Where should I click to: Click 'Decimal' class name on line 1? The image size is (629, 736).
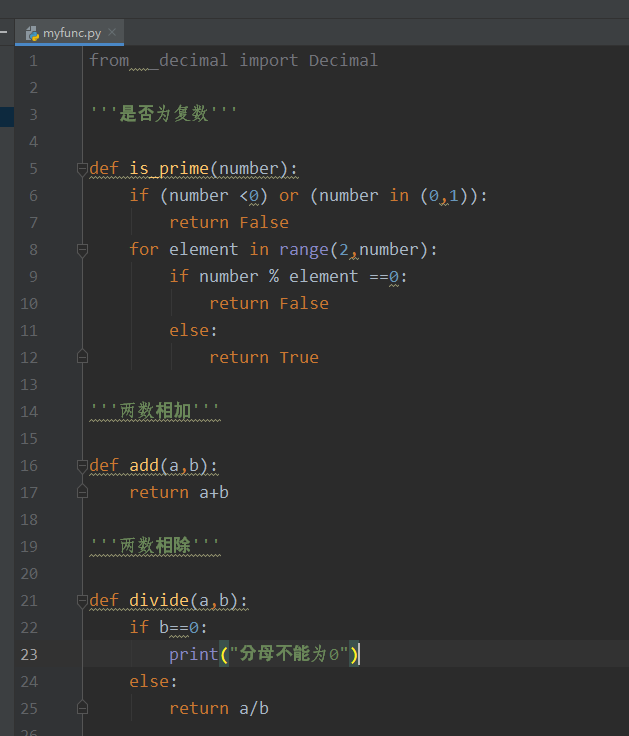pyautogui.click(x=343, y=61)
